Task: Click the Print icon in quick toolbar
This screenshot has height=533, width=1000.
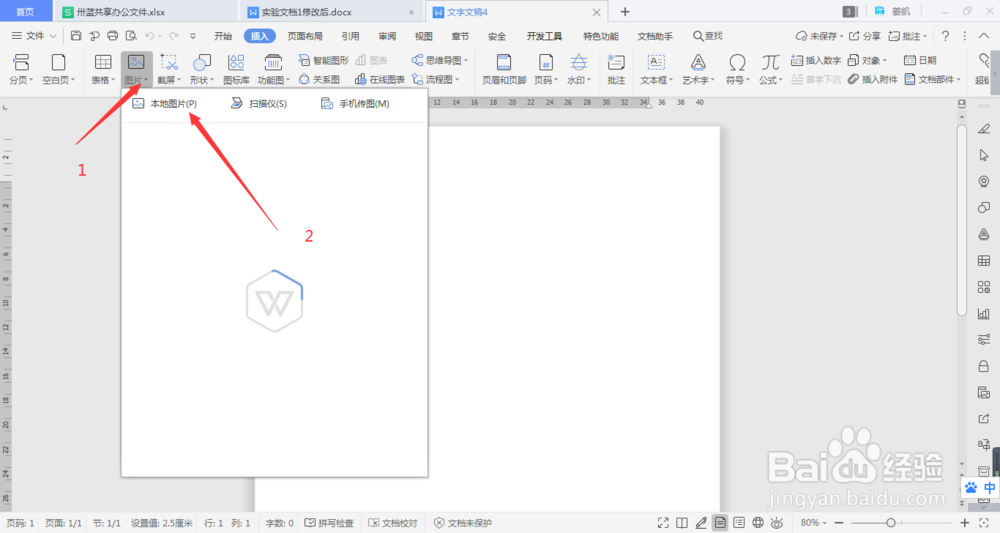Action: coord(113,36)
